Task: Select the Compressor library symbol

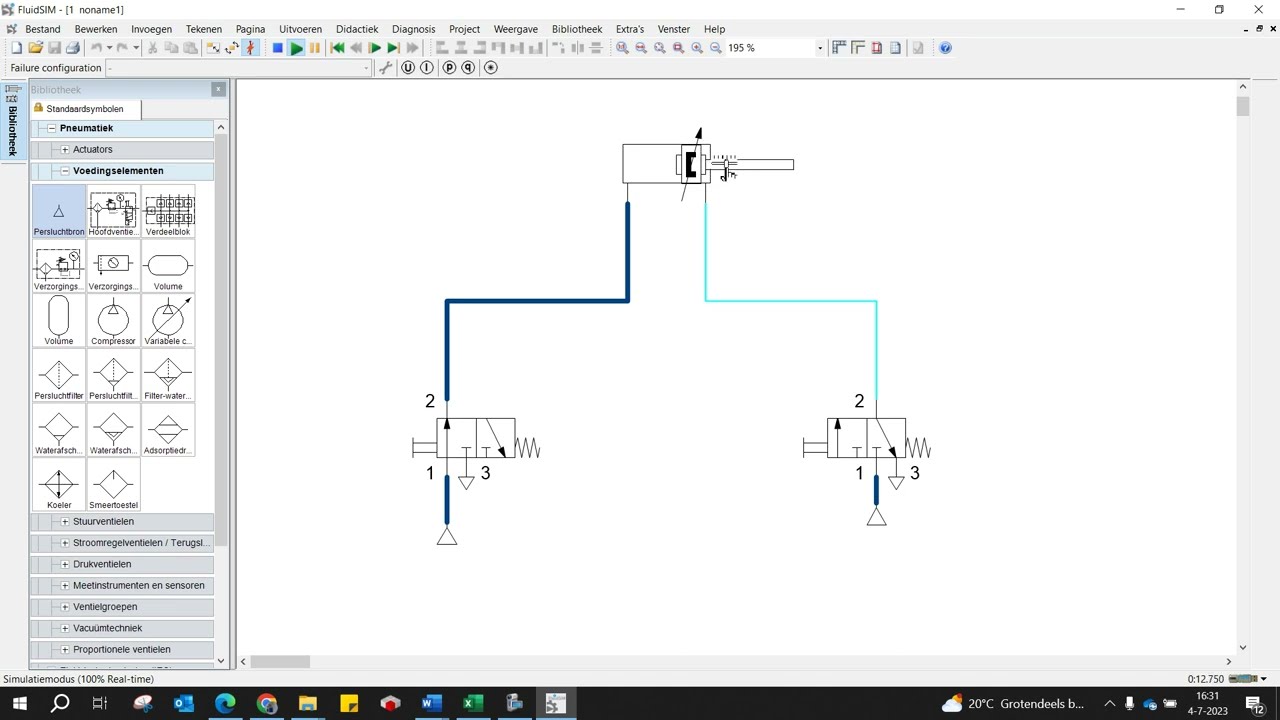Action: pyautogui.click(x=113, y=321)
